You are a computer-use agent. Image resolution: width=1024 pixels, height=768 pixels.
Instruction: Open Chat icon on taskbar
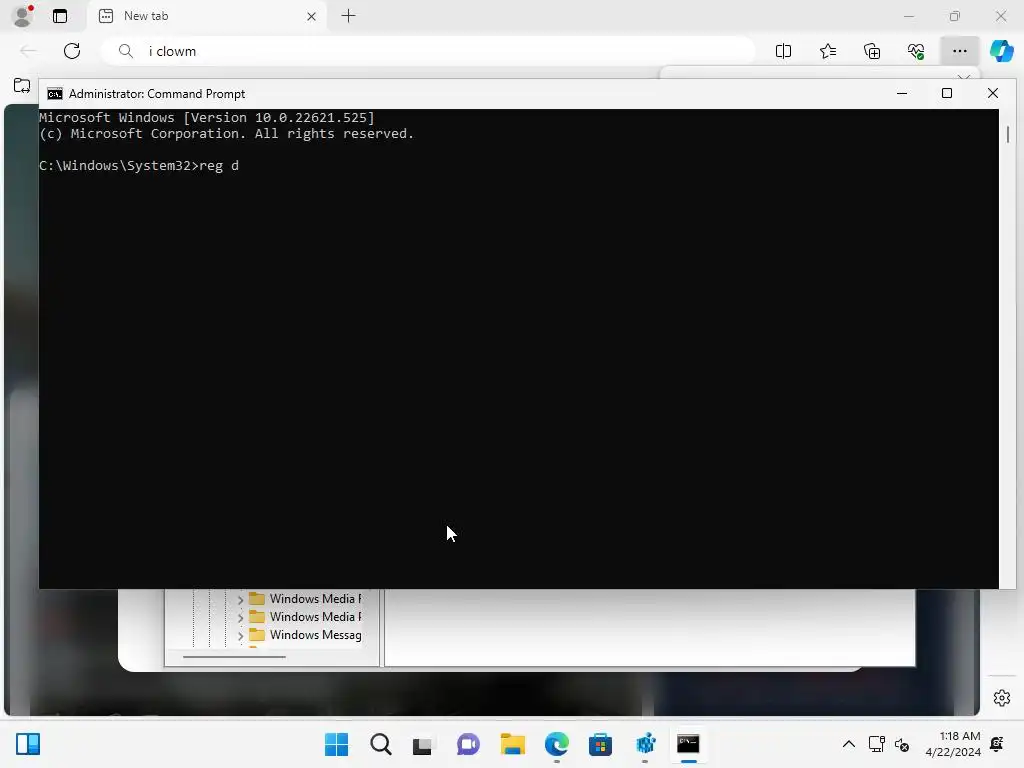[468, 744]
